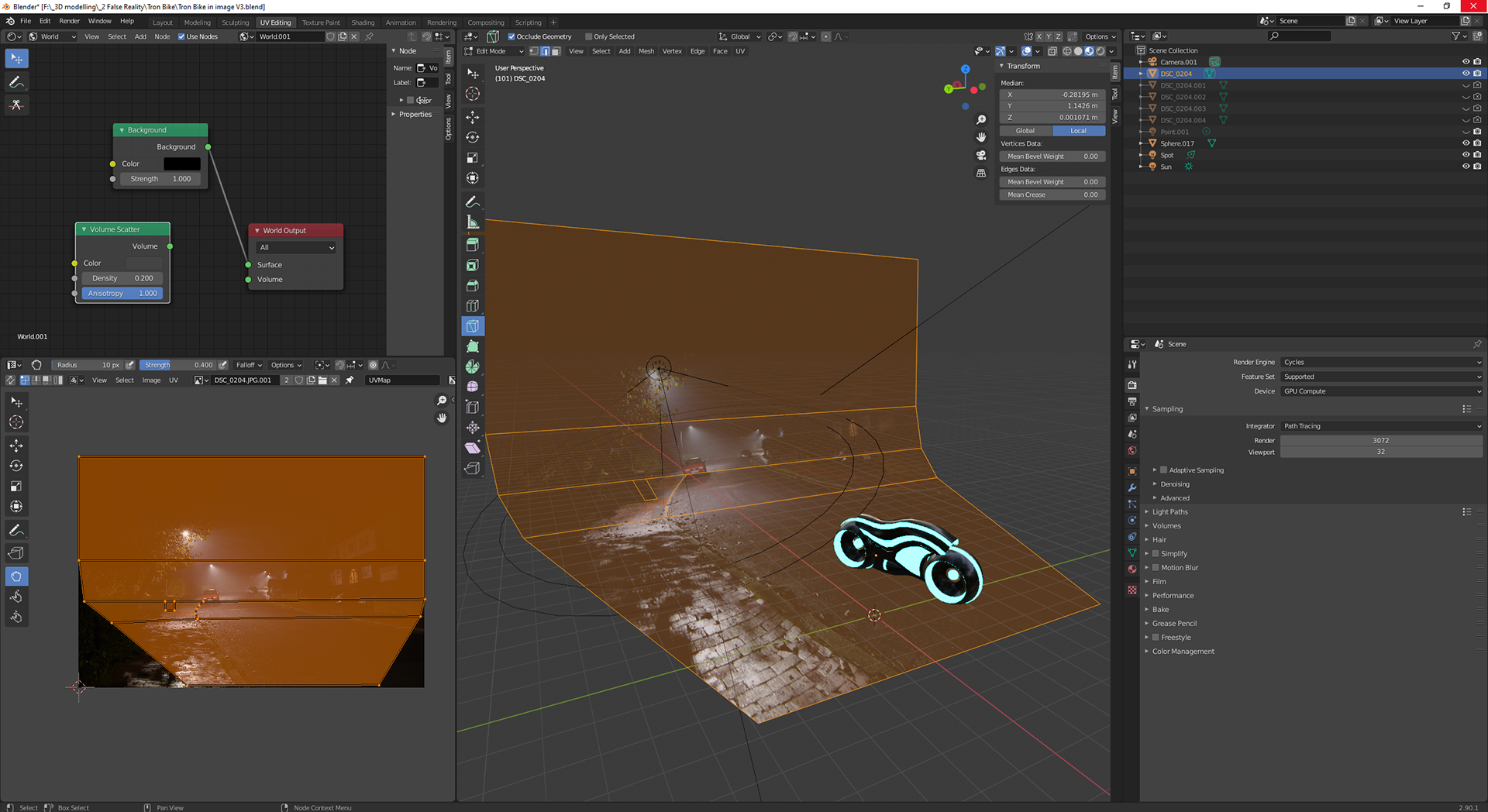1488x812 pixels.
Task: Select the Rip Region tool
Action: (473, 468)
